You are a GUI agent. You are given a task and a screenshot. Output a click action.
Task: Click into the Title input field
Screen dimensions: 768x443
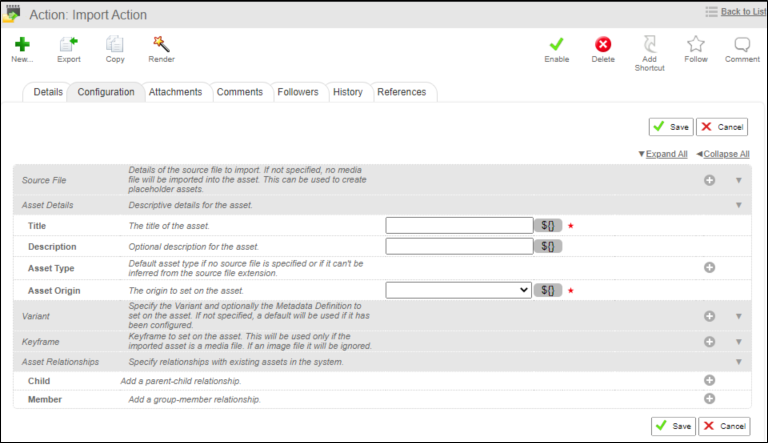click(458, 226)
